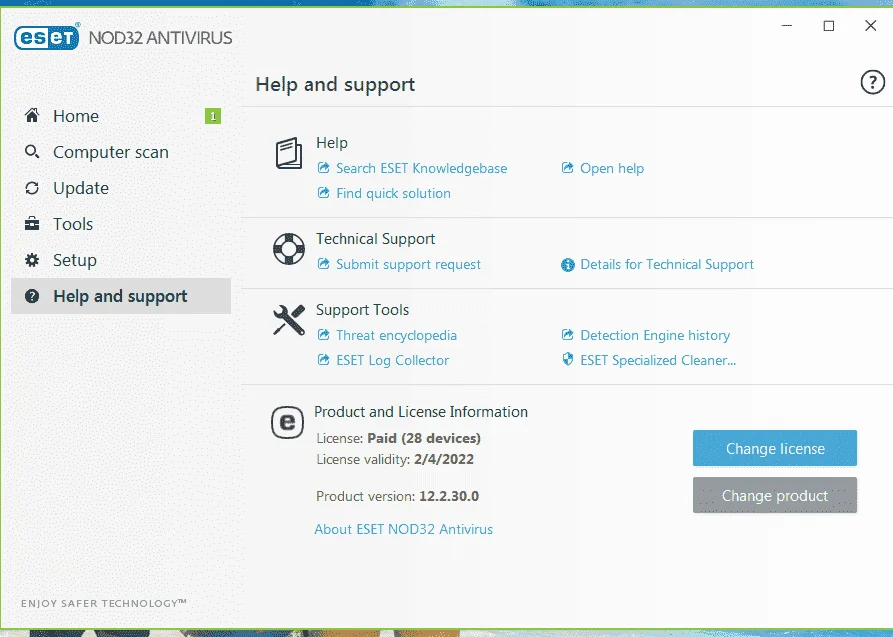Click the license validity date 2/4/2022
This screenshot has height=637, width=893.
coord(444,459)
